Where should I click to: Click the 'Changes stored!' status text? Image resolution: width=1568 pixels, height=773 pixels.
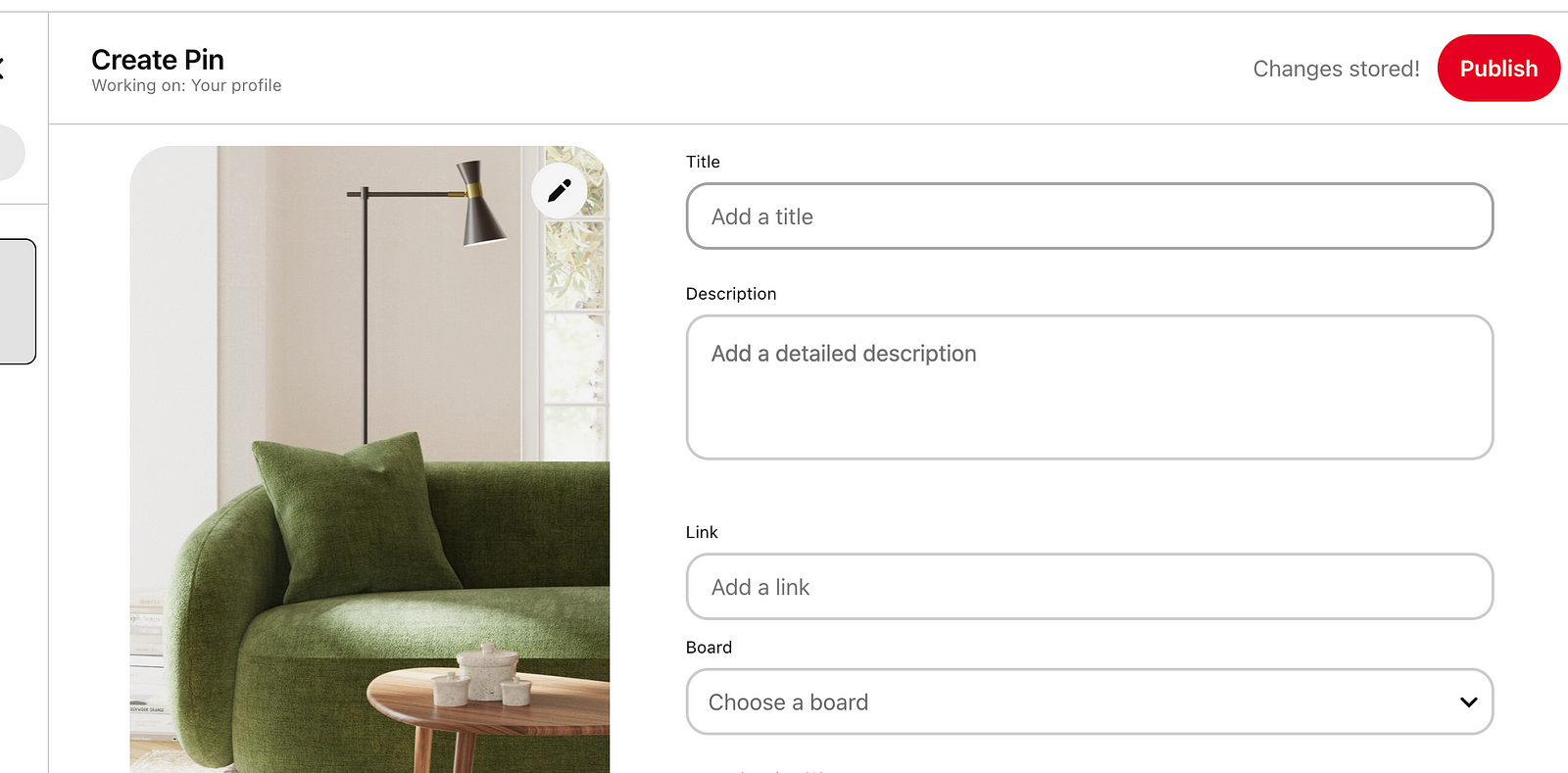pyautogui.click(x=1336, y=69)
